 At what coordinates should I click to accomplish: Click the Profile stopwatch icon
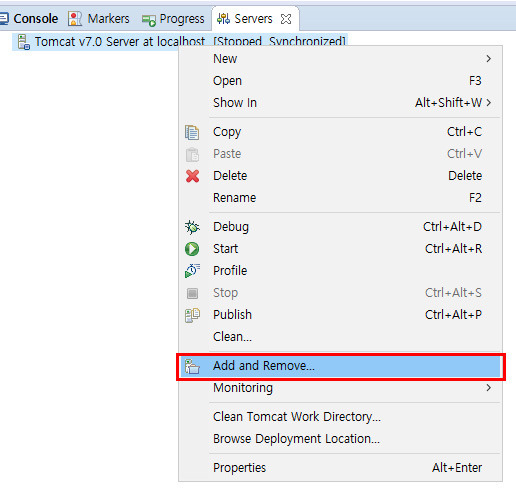pos(192,271)
